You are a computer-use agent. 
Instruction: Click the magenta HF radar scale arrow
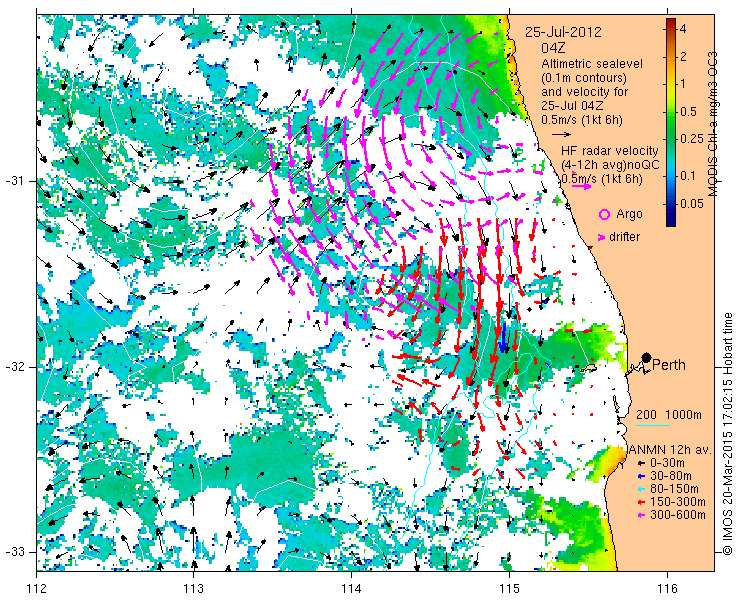(581, 186)
